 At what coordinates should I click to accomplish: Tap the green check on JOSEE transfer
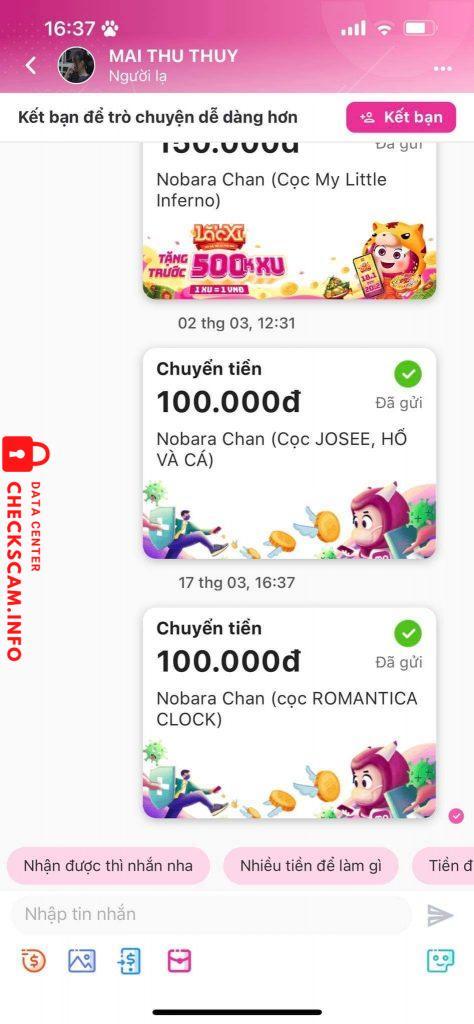coord(408,374)
